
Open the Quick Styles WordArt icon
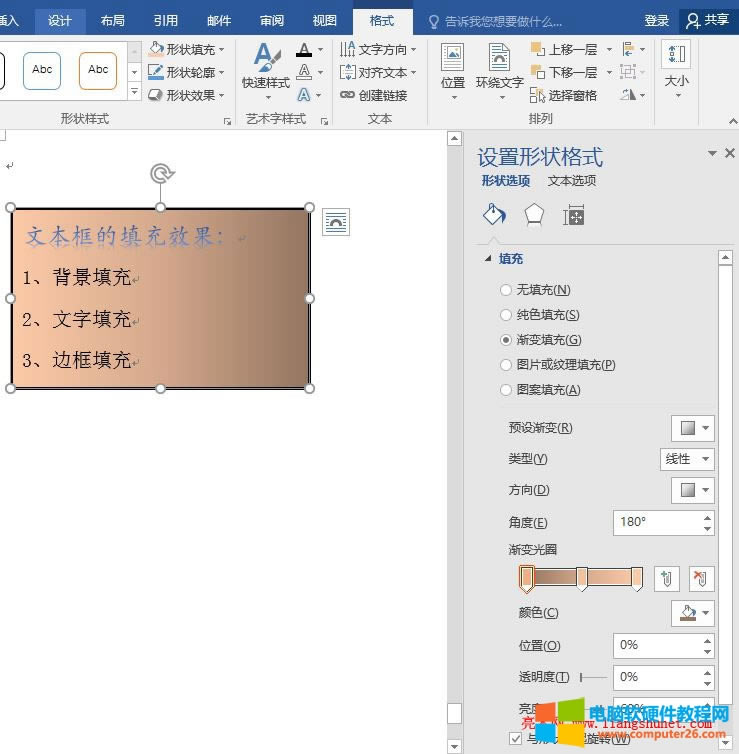[266, 70]
